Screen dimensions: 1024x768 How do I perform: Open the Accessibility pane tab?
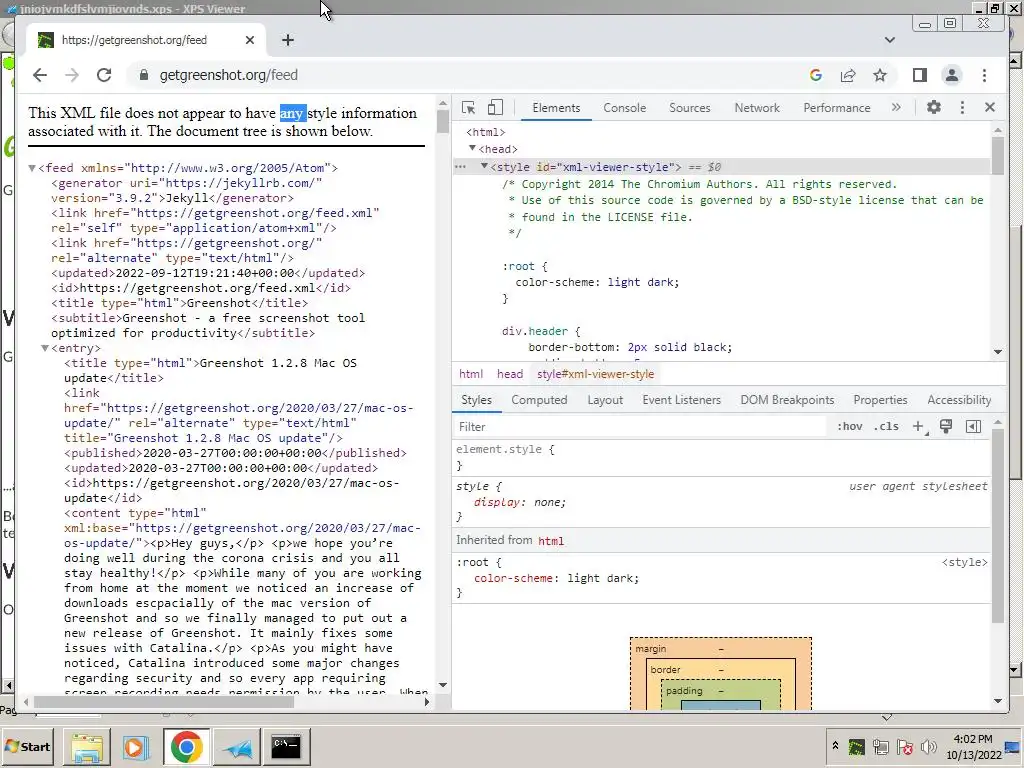click(959, 400)
